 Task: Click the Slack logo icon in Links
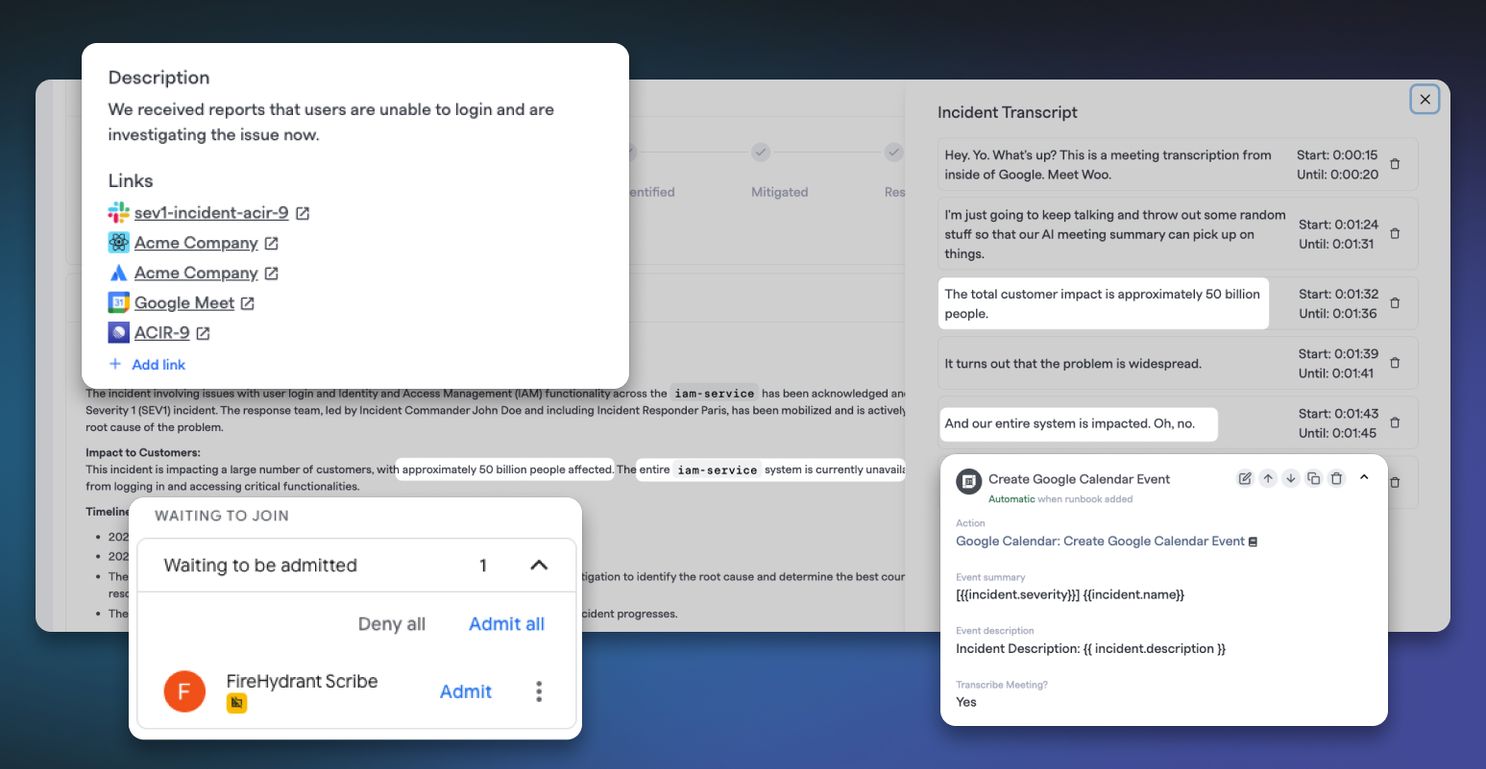coord(119,213)
